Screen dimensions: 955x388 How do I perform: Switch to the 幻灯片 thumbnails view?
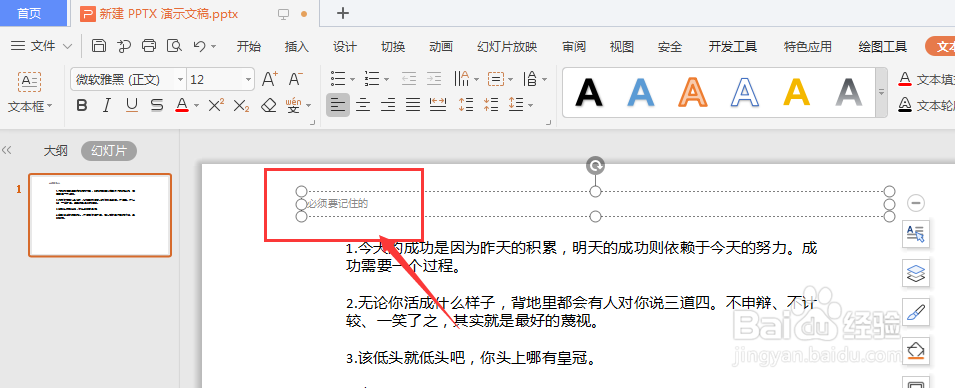tap(109, 151)
